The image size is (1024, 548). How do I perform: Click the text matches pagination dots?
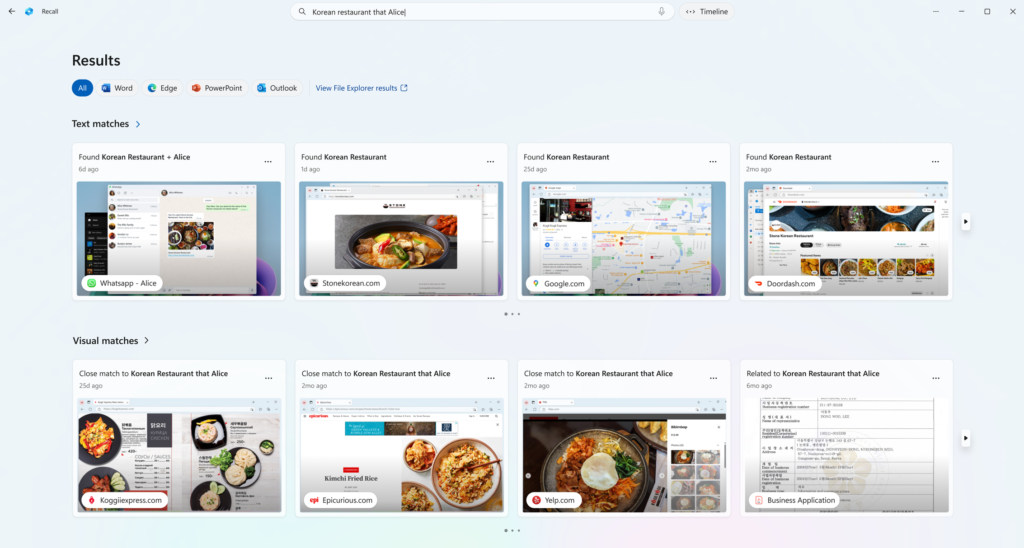[512, 314]
